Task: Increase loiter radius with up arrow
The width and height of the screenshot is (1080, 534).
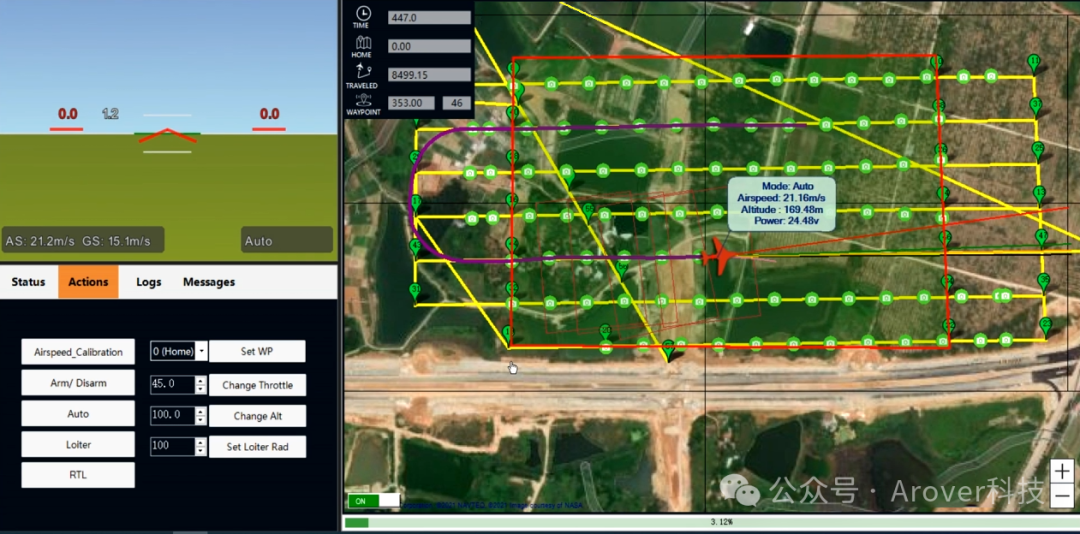Action: (201, 442)
